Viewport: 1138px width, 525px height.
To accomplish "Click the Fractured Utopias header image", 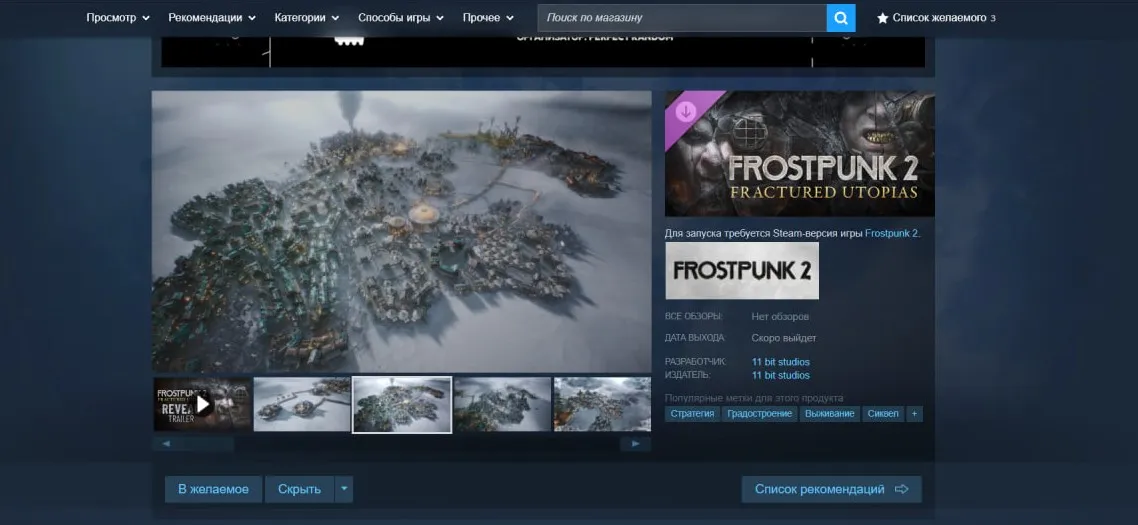I will pyautogui.click(x=800, y=153).
